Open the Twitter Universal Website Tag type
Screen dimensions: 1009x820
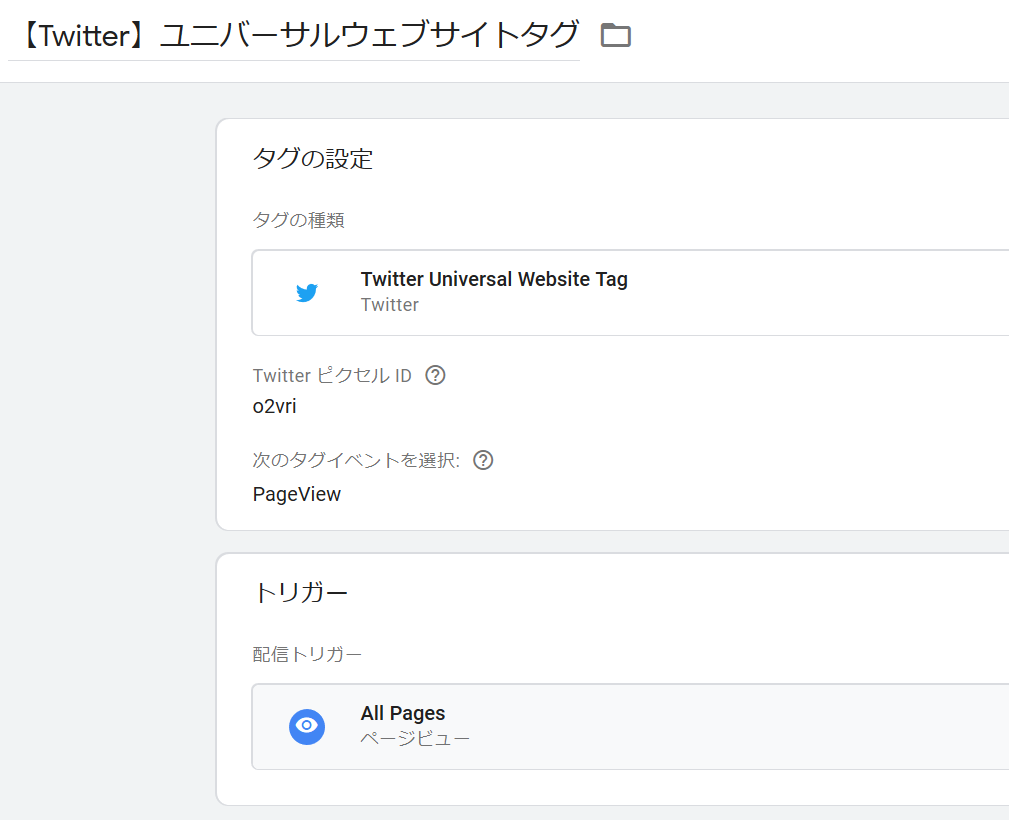[x=630, y=292]
